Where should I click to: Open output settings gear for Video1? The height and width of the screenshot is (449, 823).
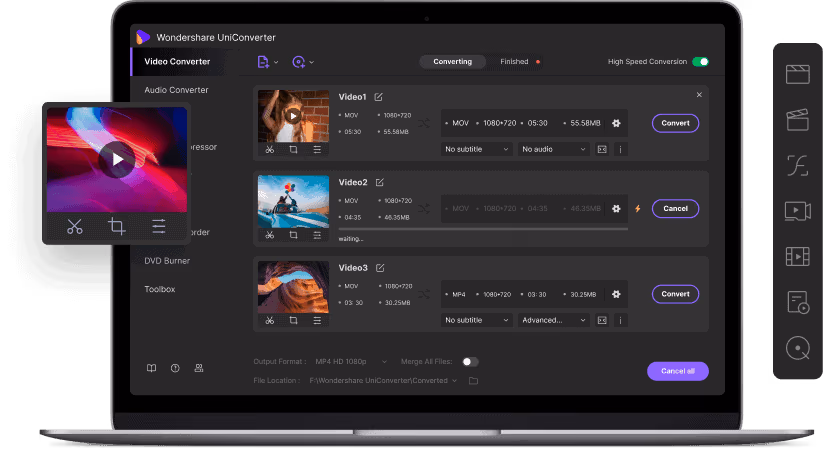[x=616, y=123]
